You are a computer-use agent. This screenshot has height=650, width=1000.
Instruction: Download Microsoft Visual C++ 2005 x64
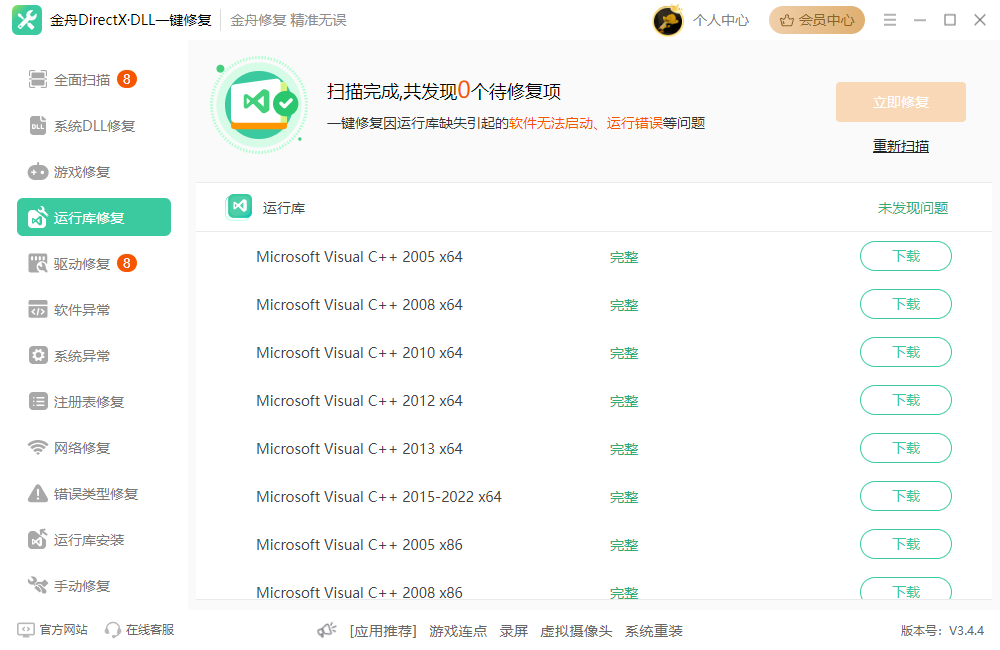coord(905,256)
